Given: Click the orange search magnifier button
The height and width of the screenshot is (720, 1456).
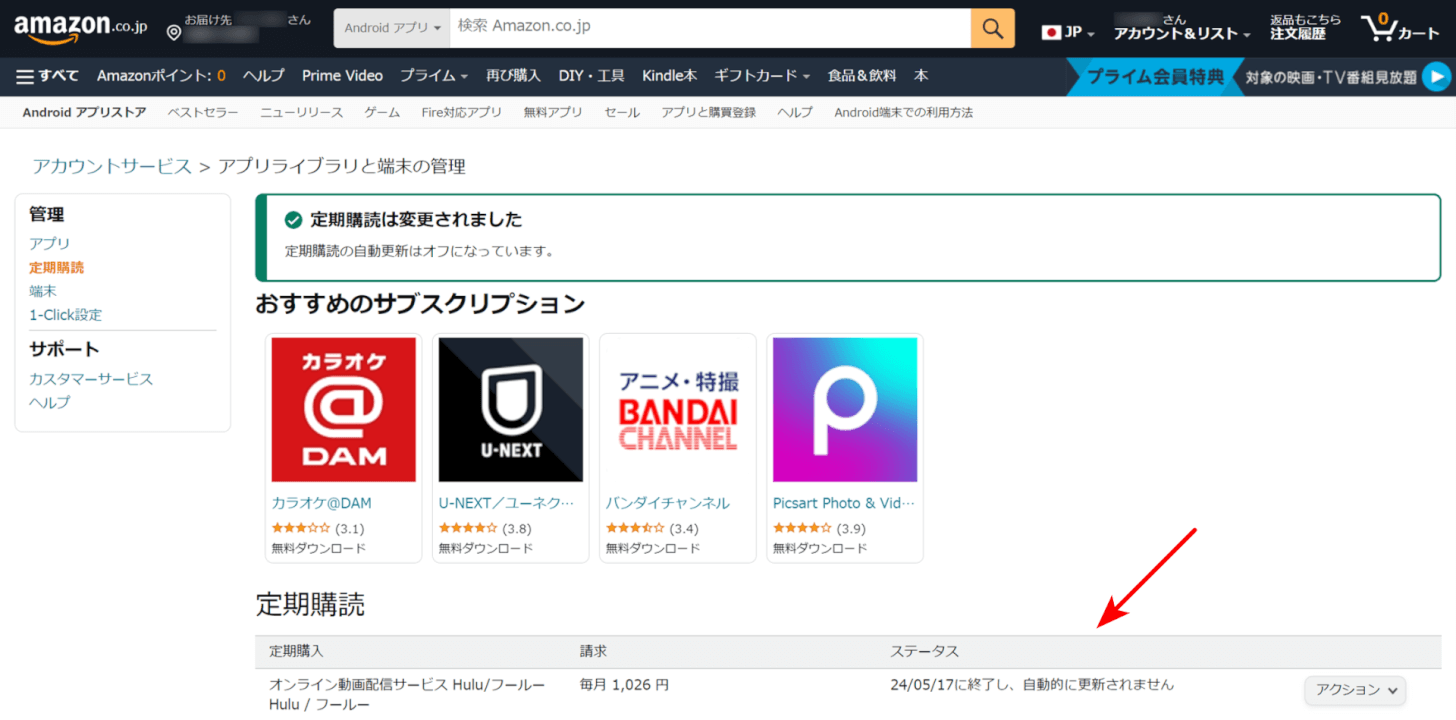Looking at the screenshot, I should 992,28.
